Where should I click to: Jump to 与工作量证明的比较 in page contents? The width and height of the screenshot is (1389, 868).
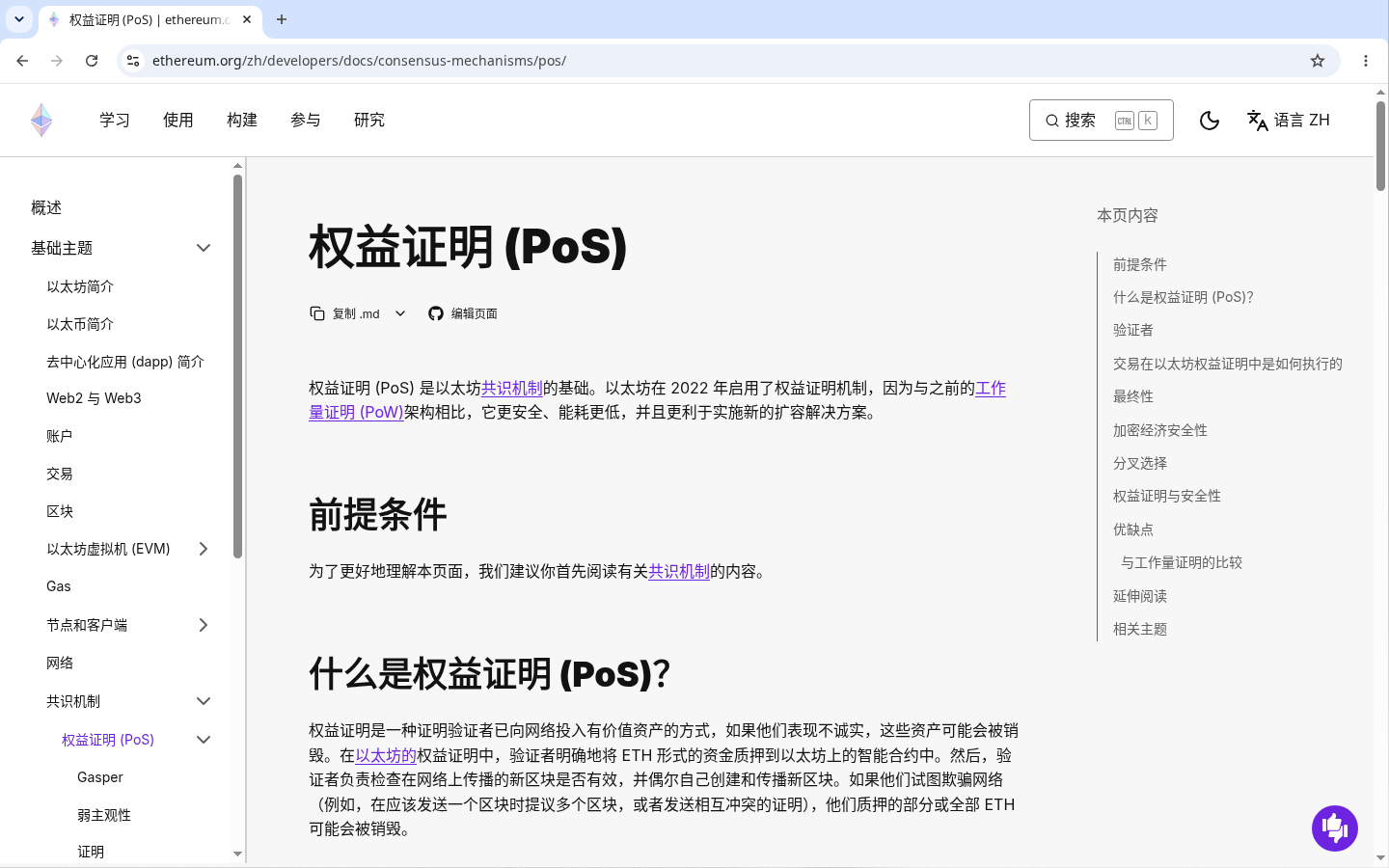point(1182,562)
